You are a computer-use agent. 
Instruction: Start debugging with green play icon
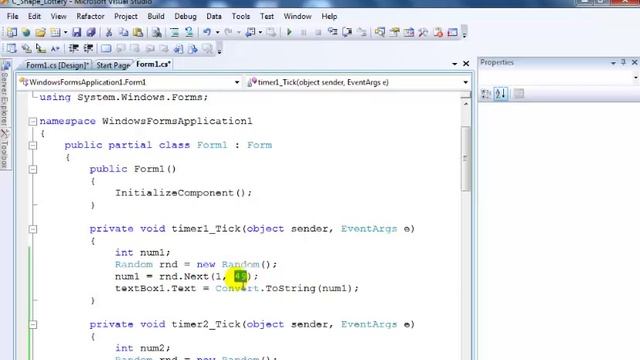click(289, 32)
